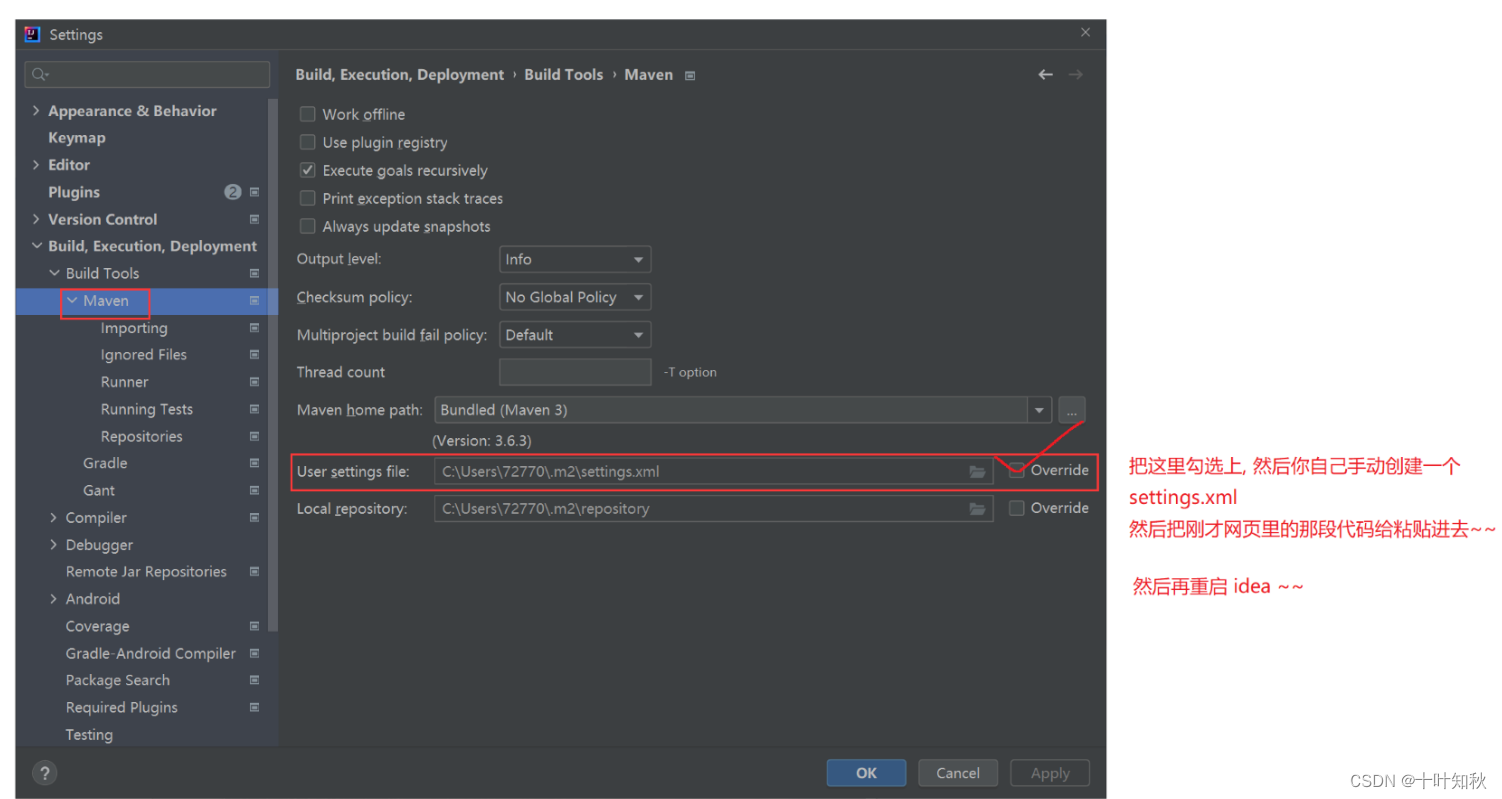The height and width of the screenshot is (799, 1502).
Task: Click the project-level icon on Maven row
Action: pyautogui.click(x=255, y=300)
